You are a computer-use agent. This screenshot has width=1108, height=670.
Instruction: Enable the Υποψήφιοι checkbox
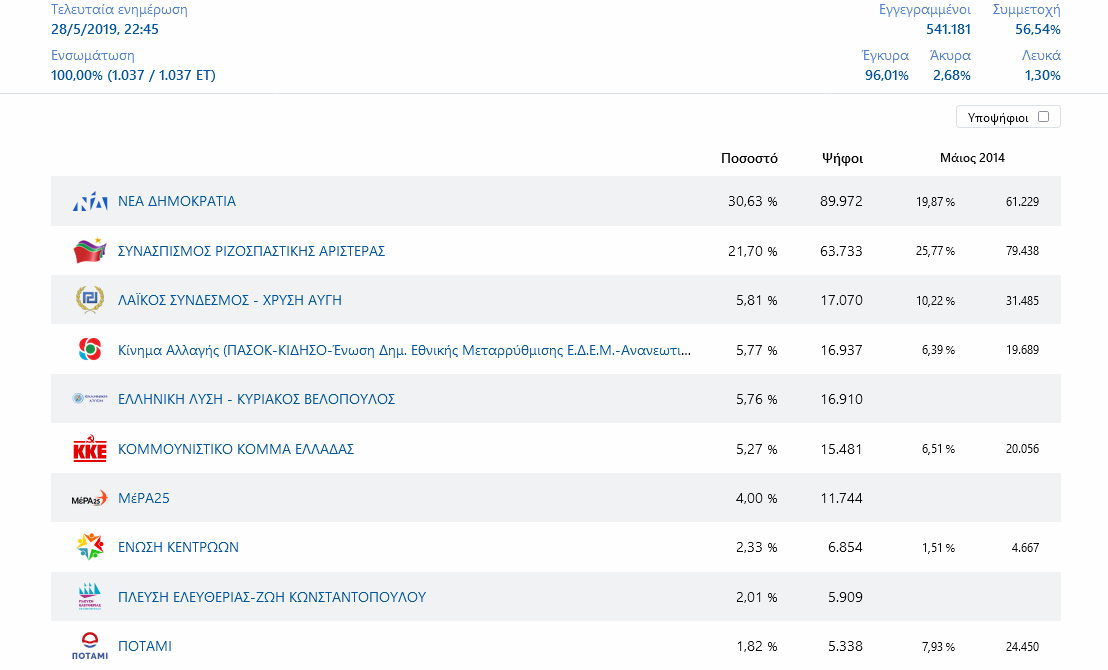[1043, 117]
